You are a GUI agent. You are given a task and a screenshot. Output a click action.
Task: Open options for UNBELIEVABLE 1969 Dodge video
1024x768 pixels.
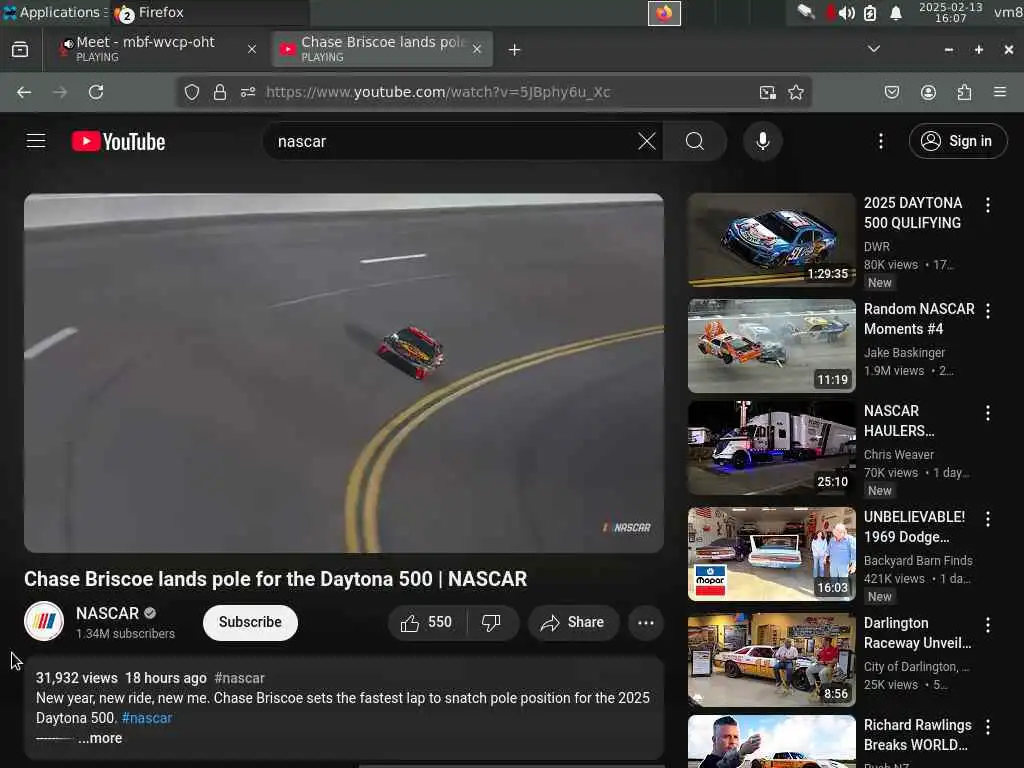988,519
